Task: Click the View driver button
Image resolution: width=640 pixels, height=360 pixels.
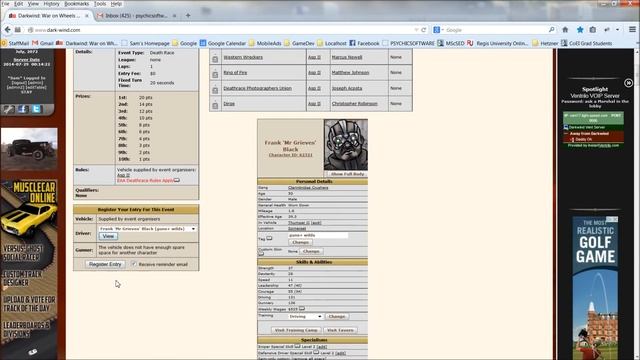Action: tap(108, 236)
